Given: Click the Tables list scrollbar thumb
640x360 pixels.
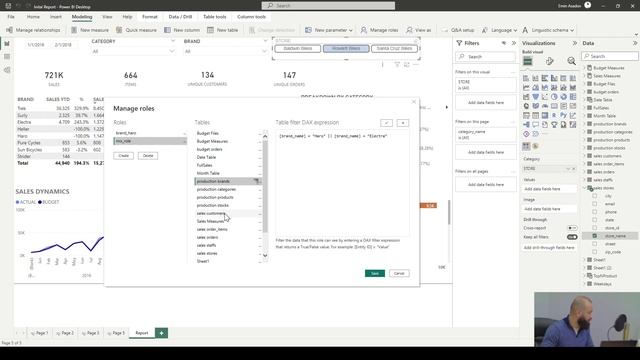Looking at the screenshot, I should tap(265, 187).
